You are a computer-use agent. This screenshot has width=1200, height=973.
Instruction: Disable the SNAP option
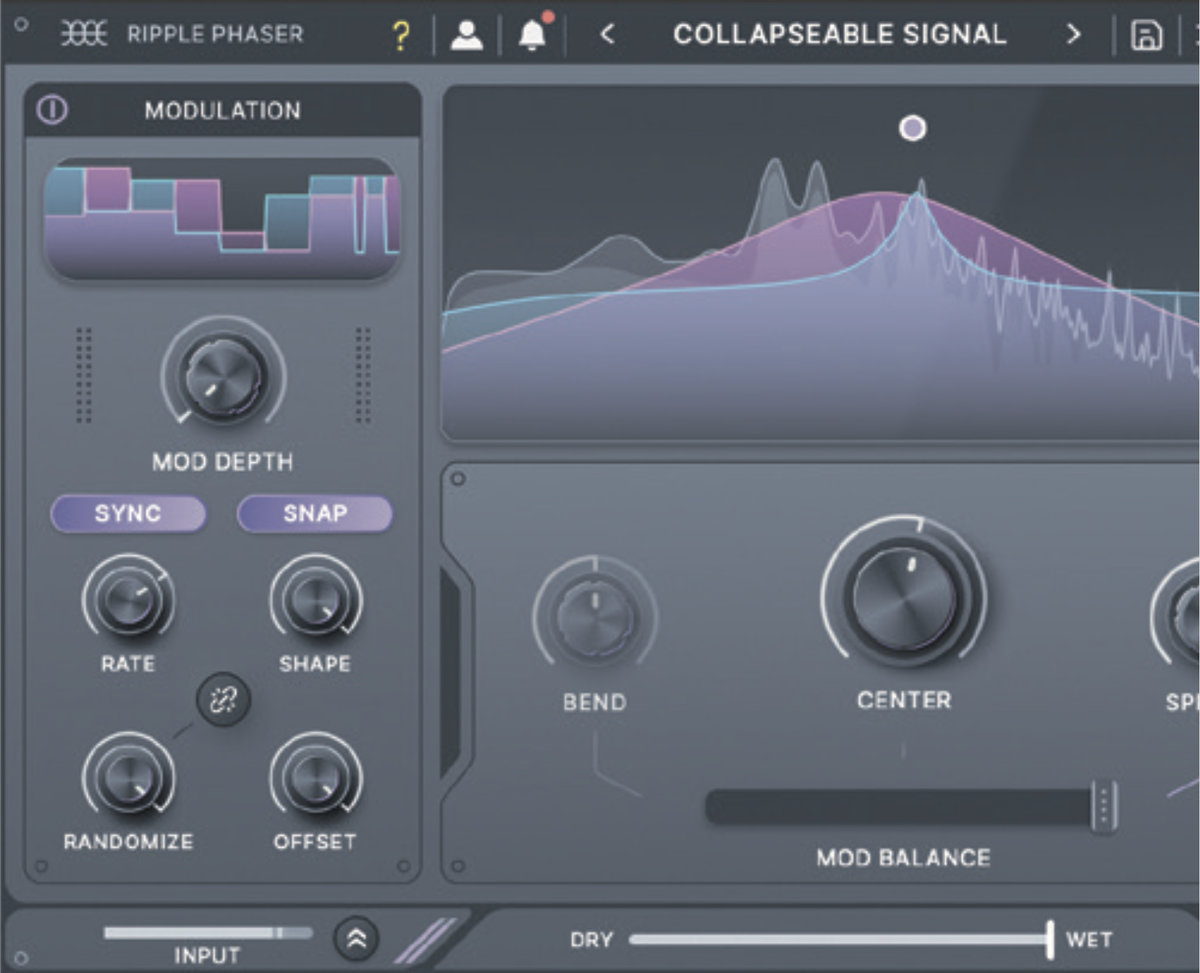click(x=314, y=513)
